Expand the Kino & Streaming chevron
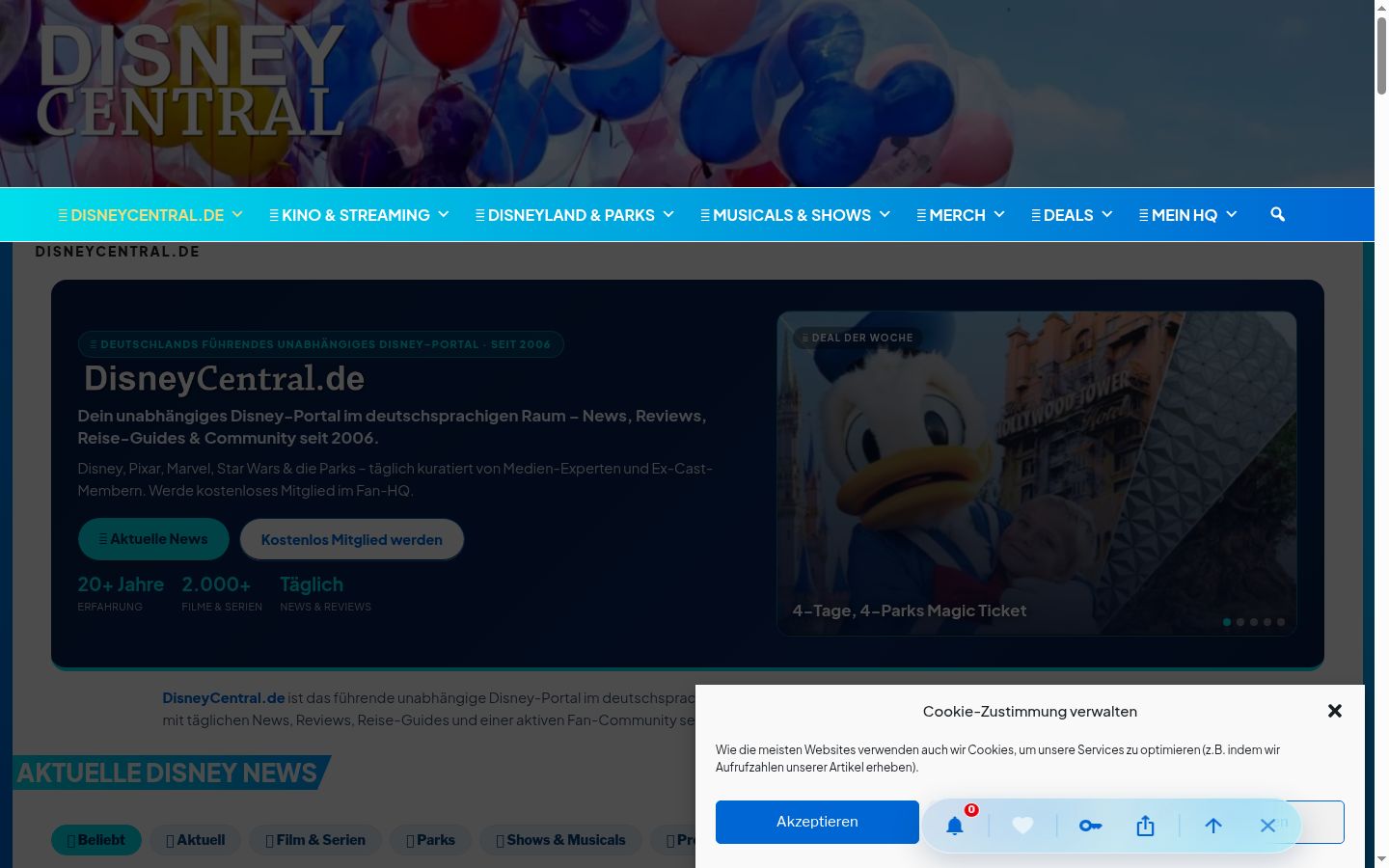 click(x=444, y=214)
